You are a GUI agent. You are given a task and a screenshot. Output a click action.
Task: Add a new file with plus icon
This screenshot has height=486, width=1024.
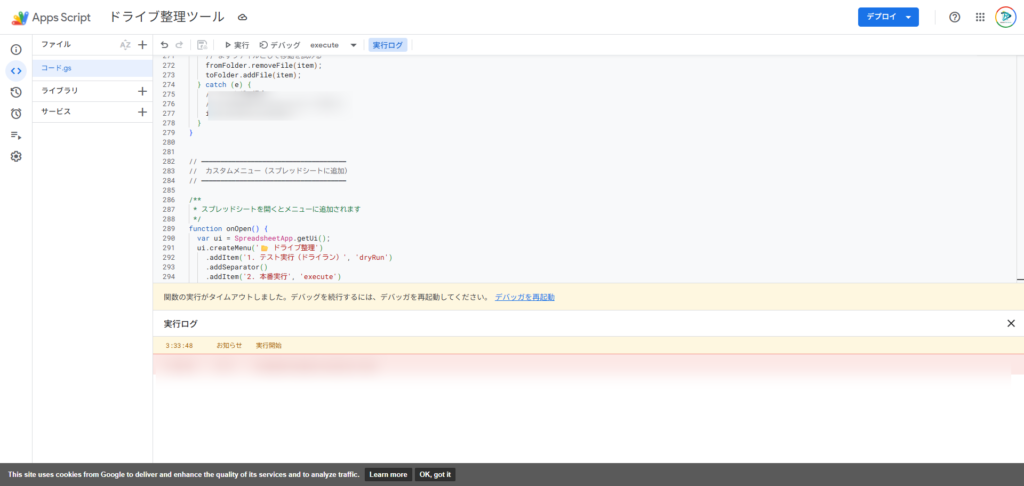pyautogui.click(x=142, y=45)
